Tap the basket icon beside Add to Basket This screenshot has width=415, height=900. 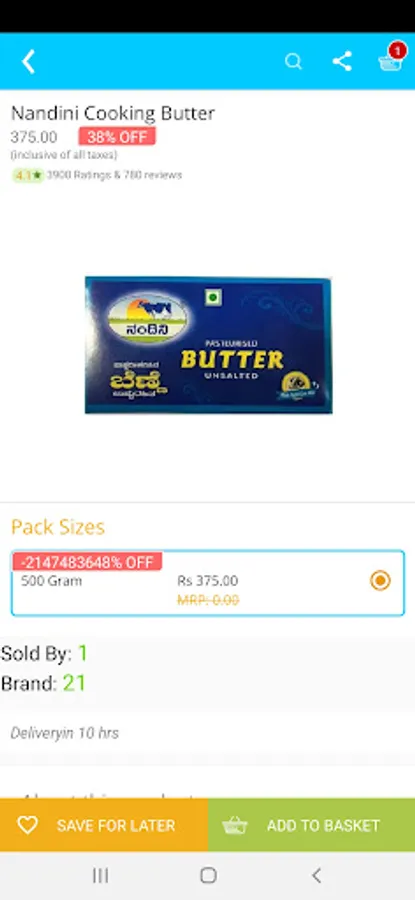(235, 825)
